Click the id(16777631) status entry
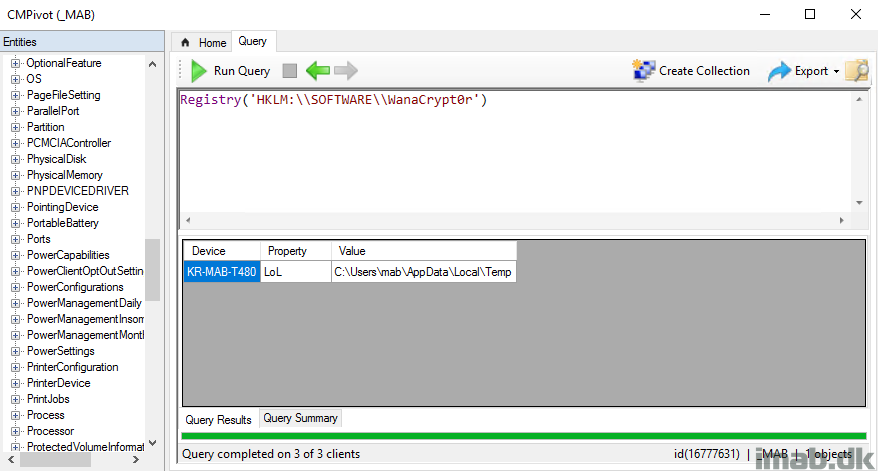The height and width of the screenshot is (471, 878). pos(707,454)
